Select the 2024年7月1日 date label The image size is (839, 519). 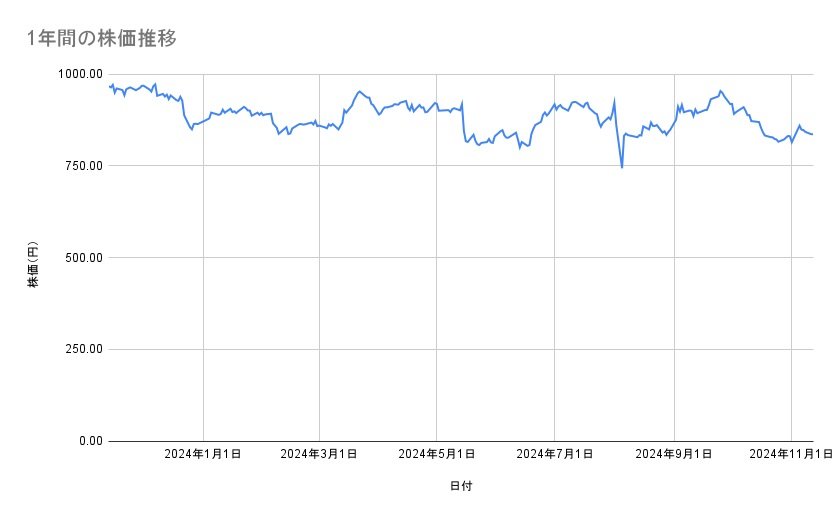(x=554, y=455)
